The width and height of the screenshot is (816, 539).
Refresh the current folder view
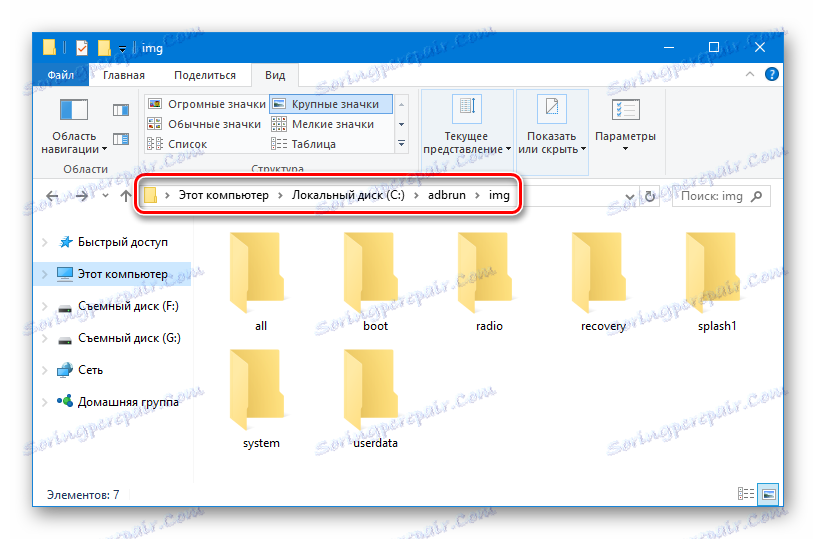click(x=649, y=196)
